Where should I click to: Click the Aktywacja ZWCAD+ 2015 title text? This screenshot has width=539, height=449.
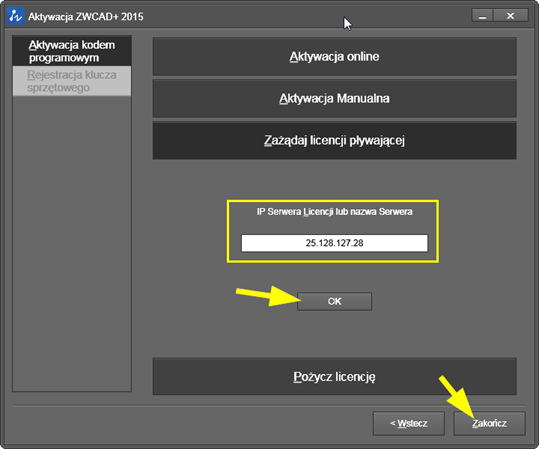[x=86, y=17]
